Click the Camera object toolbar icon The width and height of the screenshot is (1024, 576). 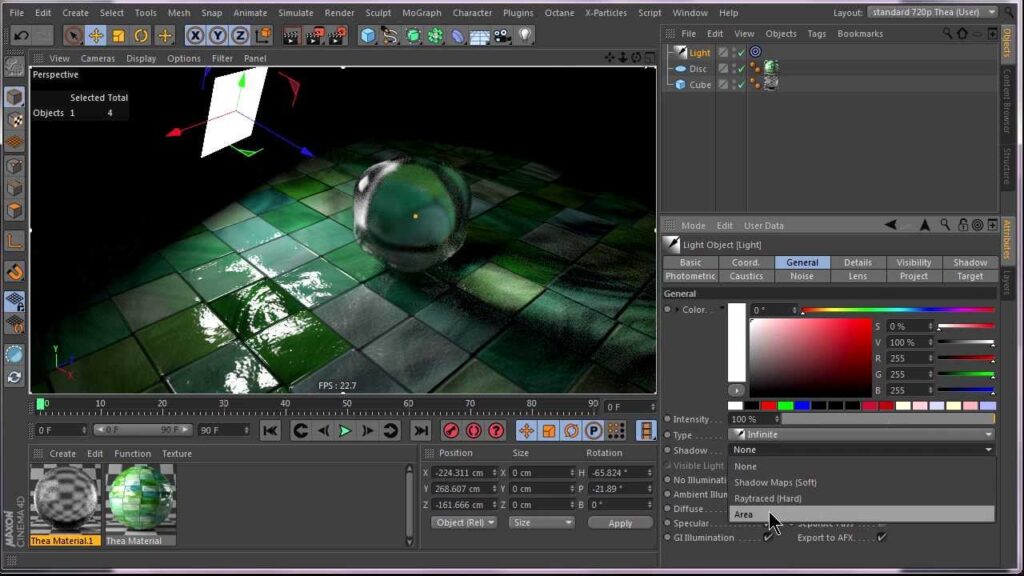[x=503, y=36]
